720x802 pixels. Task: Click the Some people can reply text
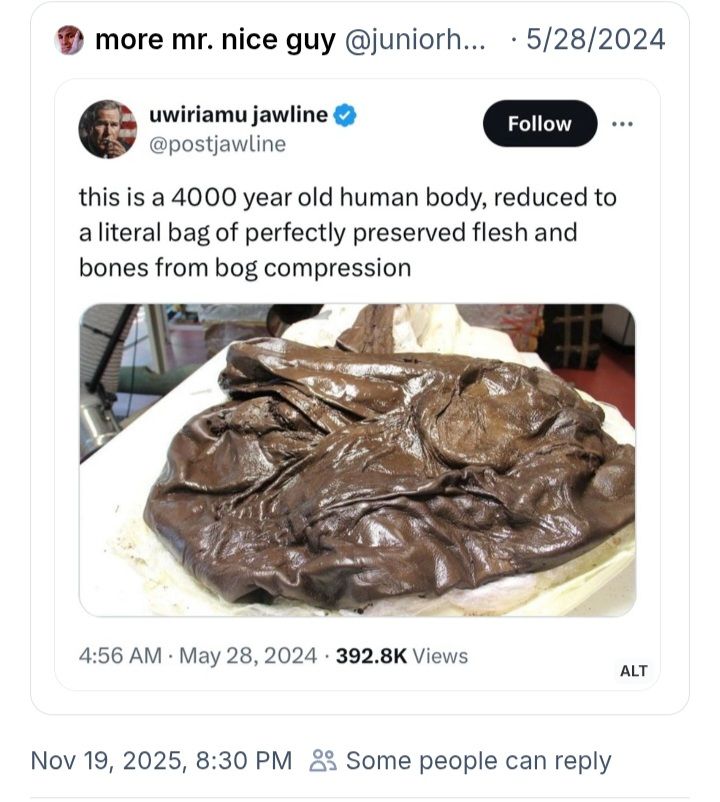coord(478,761)
